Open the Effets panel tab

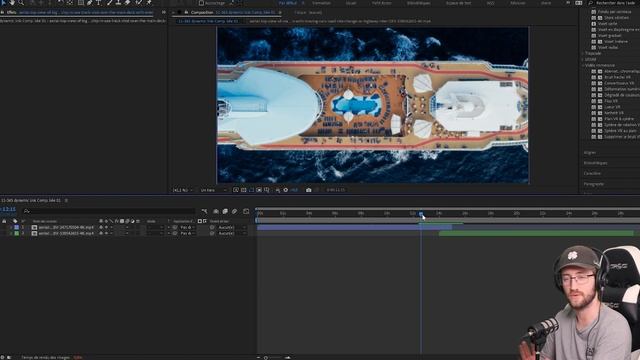click(11, 12)
